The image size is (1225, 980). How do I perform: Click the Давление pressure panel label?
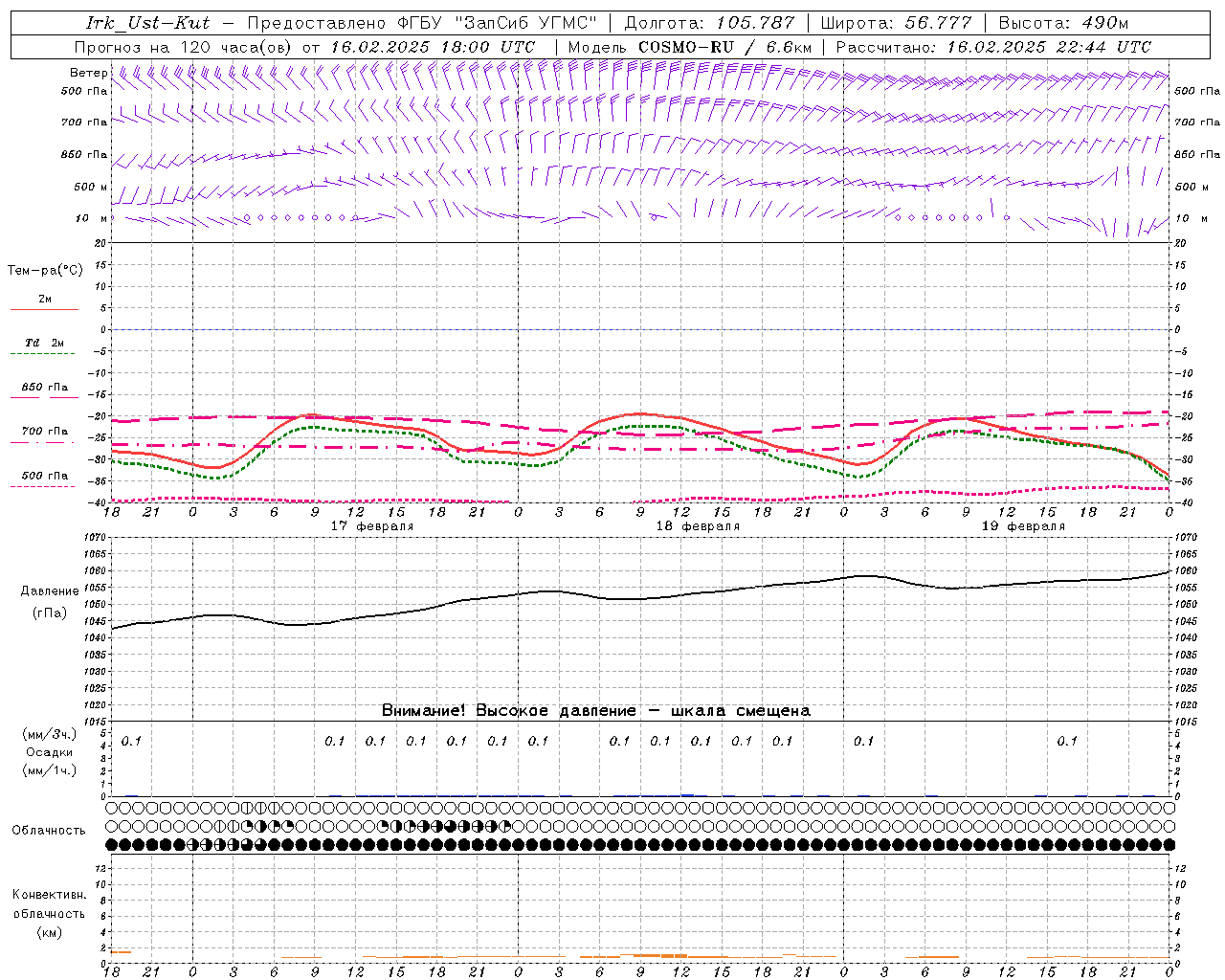[50, 591]
